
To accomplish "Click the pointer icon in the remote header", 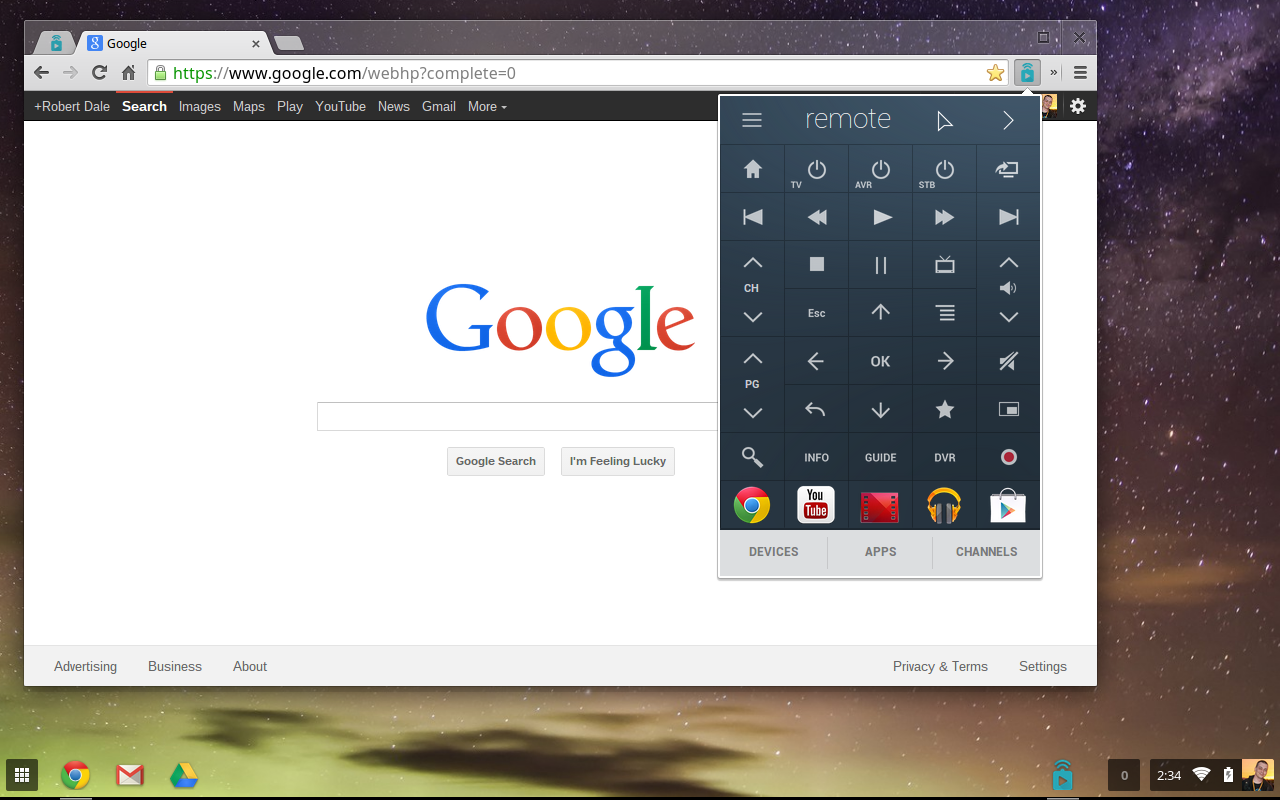I will click(x=943, y=119).
